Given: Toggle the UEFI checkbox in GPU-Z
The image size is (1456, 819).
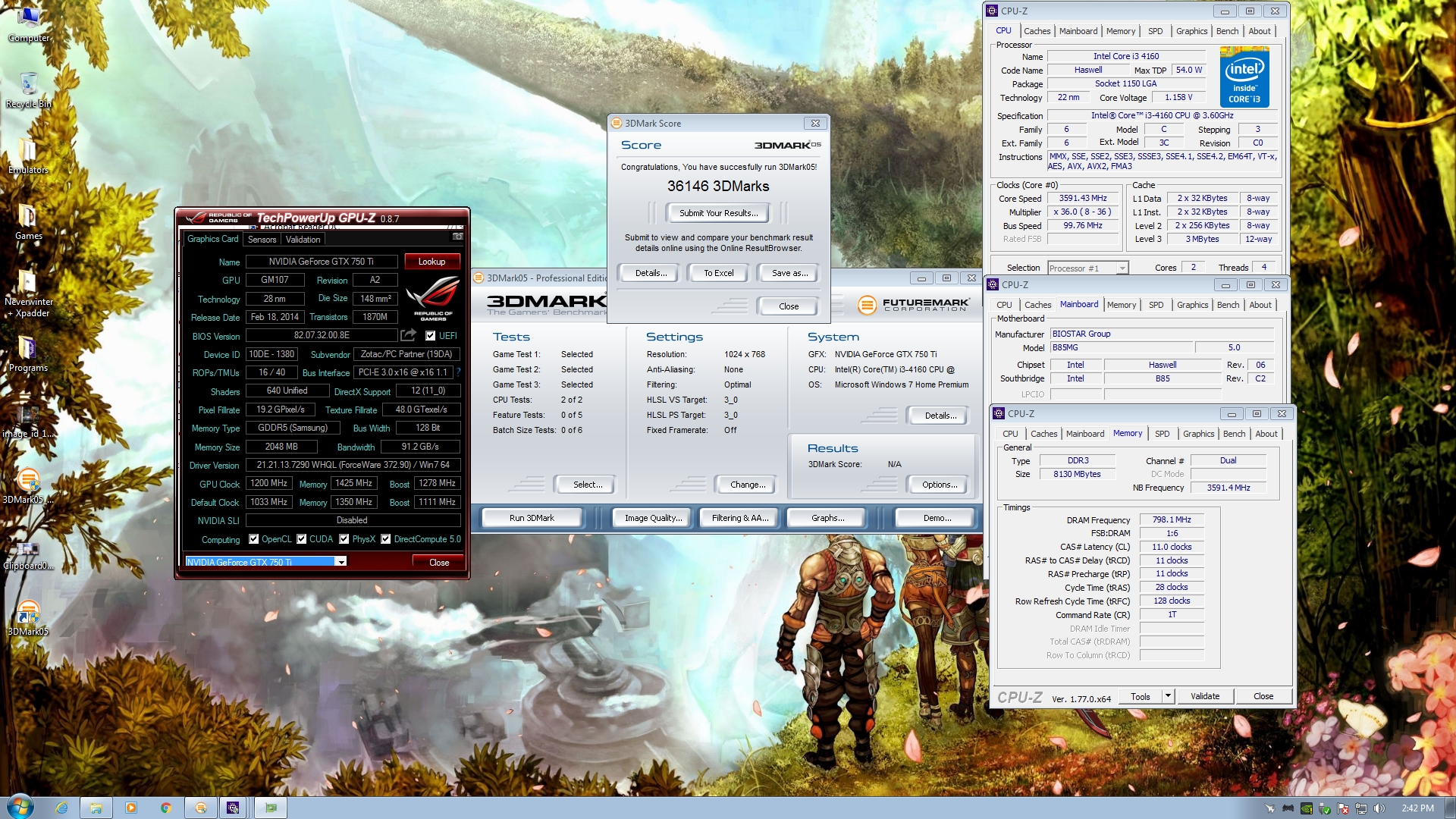Looking at the screenshot, I should point(431,335).
